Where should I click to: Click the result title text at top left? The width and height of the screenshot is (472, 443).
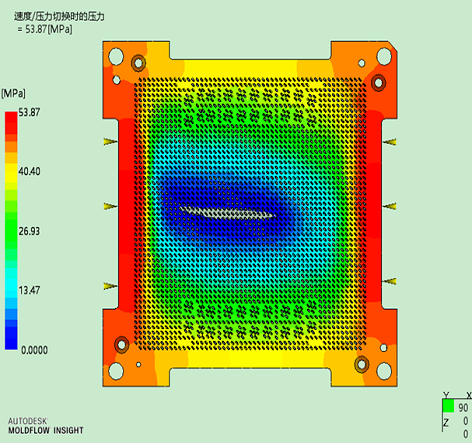pos(59,16)
